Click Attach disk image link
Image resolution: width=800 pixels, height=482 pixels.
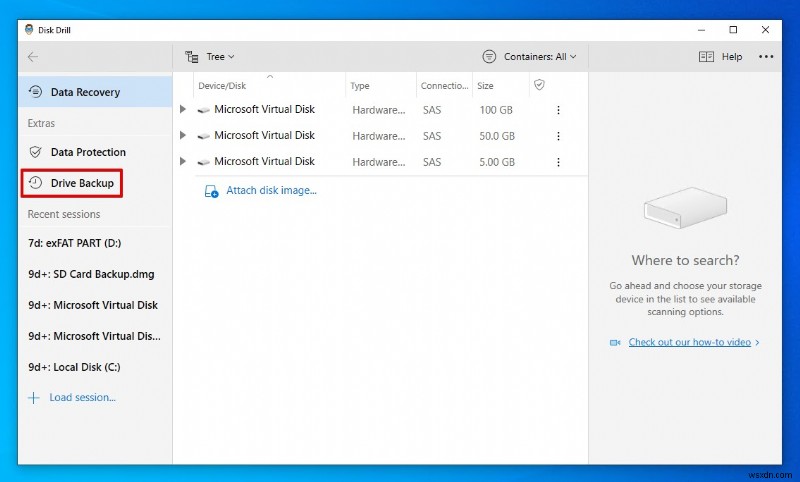(x=271, y=190)
